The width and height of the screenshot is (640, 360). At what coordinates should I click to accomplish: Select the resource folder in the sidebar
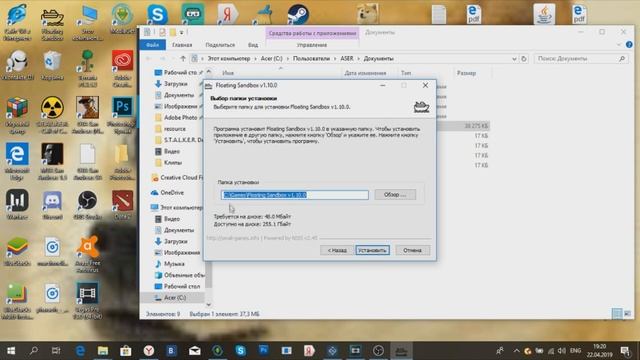click(x=175, y=129)
